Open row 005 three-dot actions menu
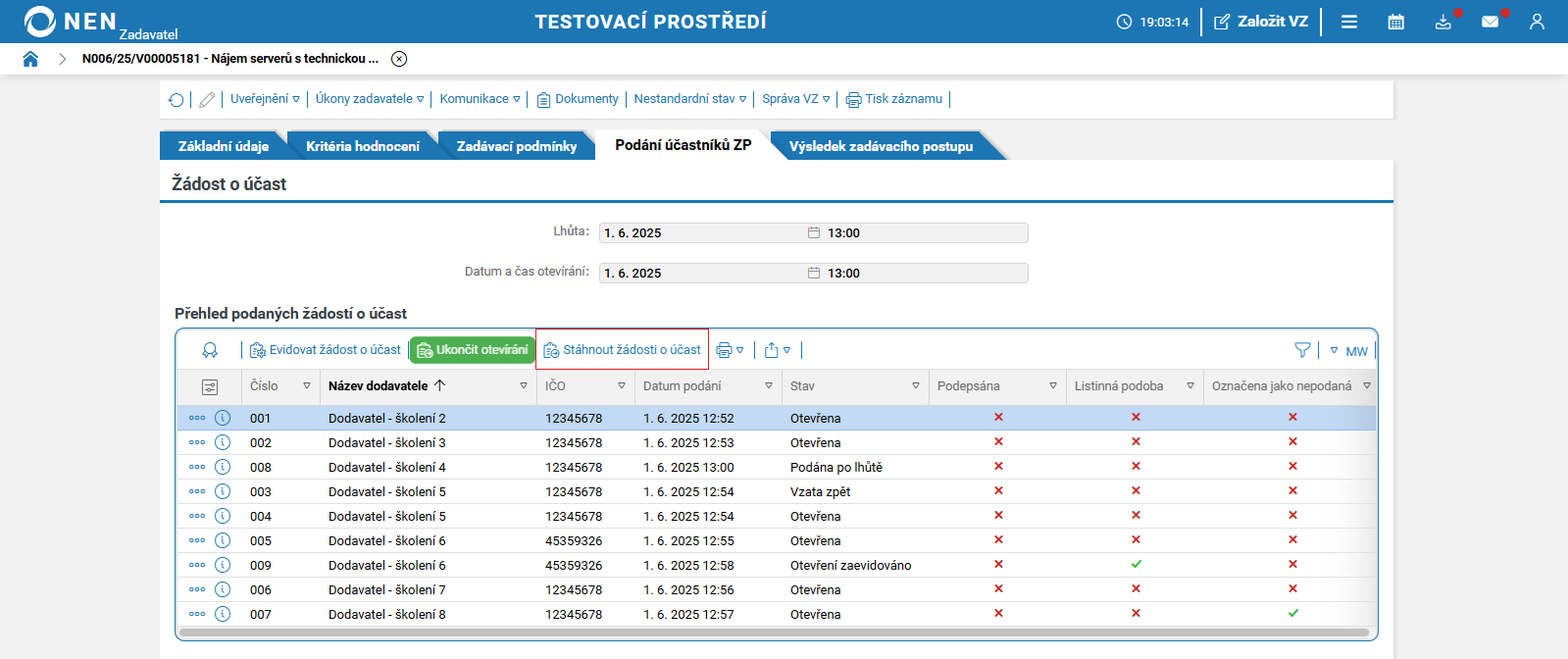This screenshot has height=659, width=1568. (197, 540)
